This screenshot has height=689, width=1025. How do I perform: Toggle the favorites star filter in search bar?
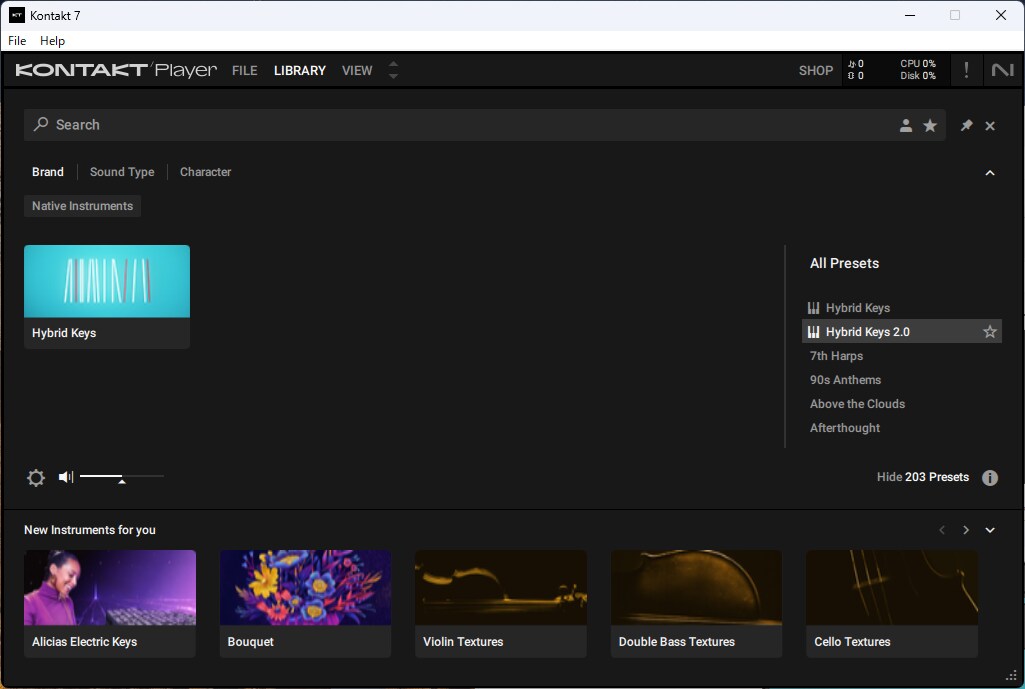[x=930, y=125]
